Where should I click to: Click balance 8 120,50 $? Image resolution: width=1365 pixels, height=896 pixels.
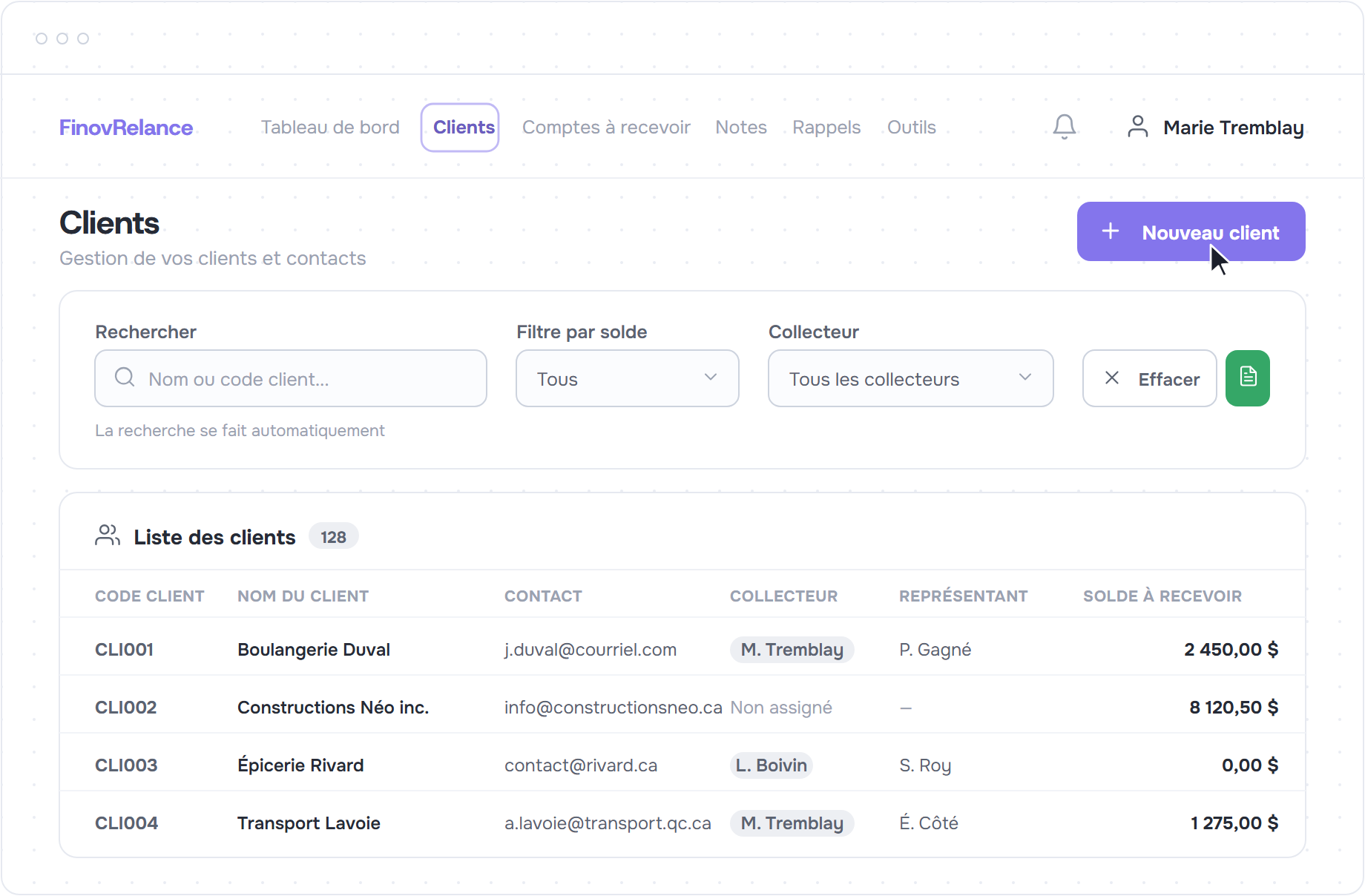point(1234,708)
